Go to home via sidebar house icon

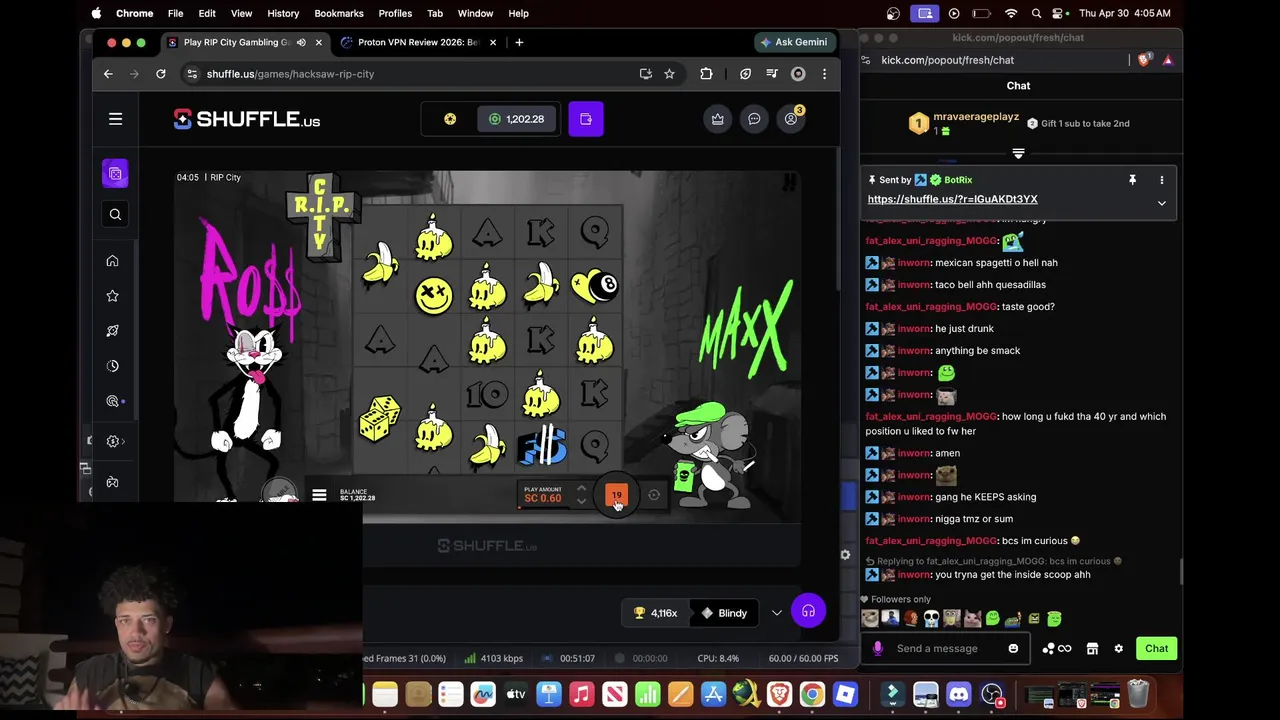(112, 261)
